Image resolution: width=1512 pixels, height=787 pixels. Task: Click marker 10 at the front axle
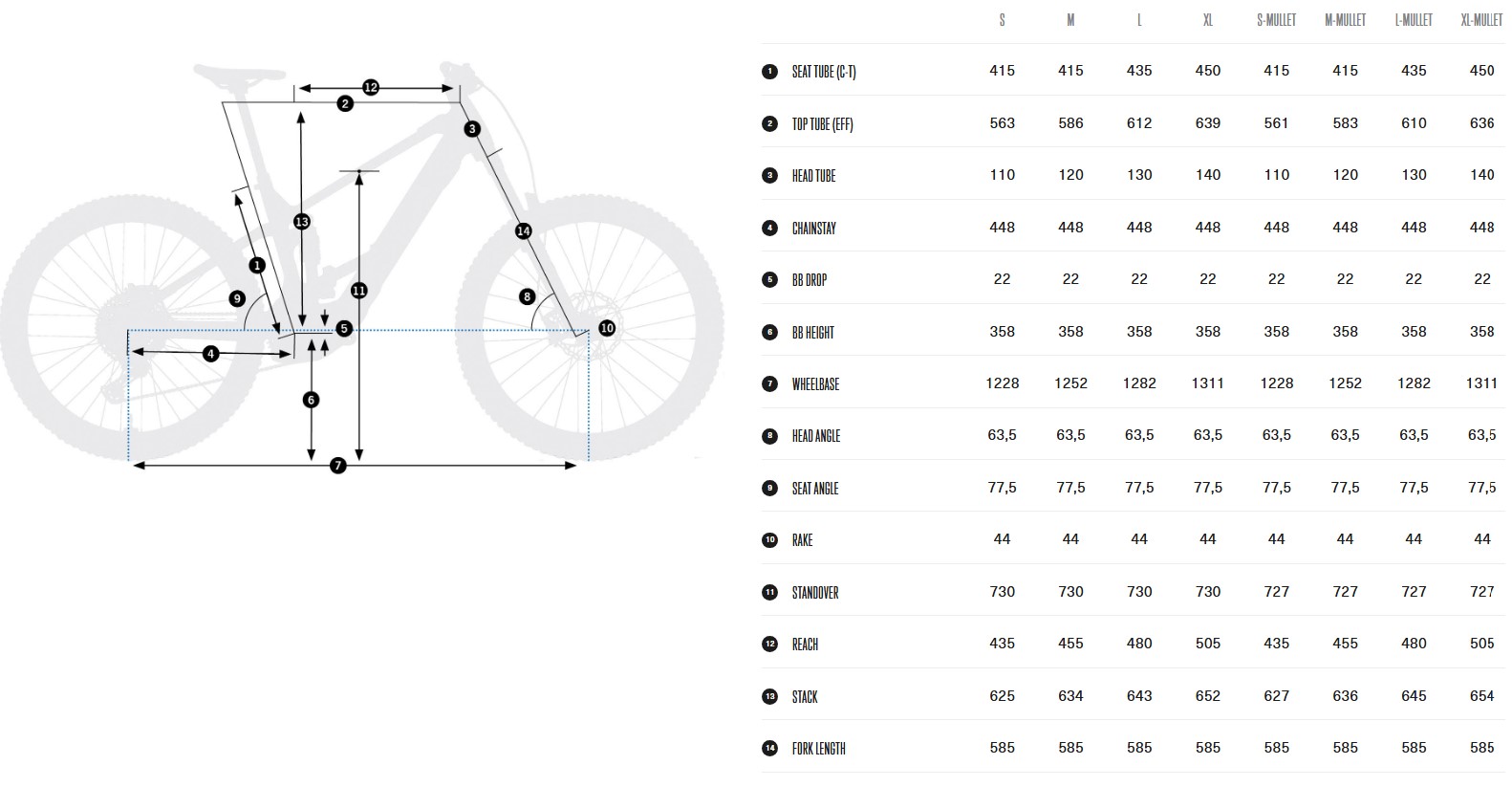point(607,328)
